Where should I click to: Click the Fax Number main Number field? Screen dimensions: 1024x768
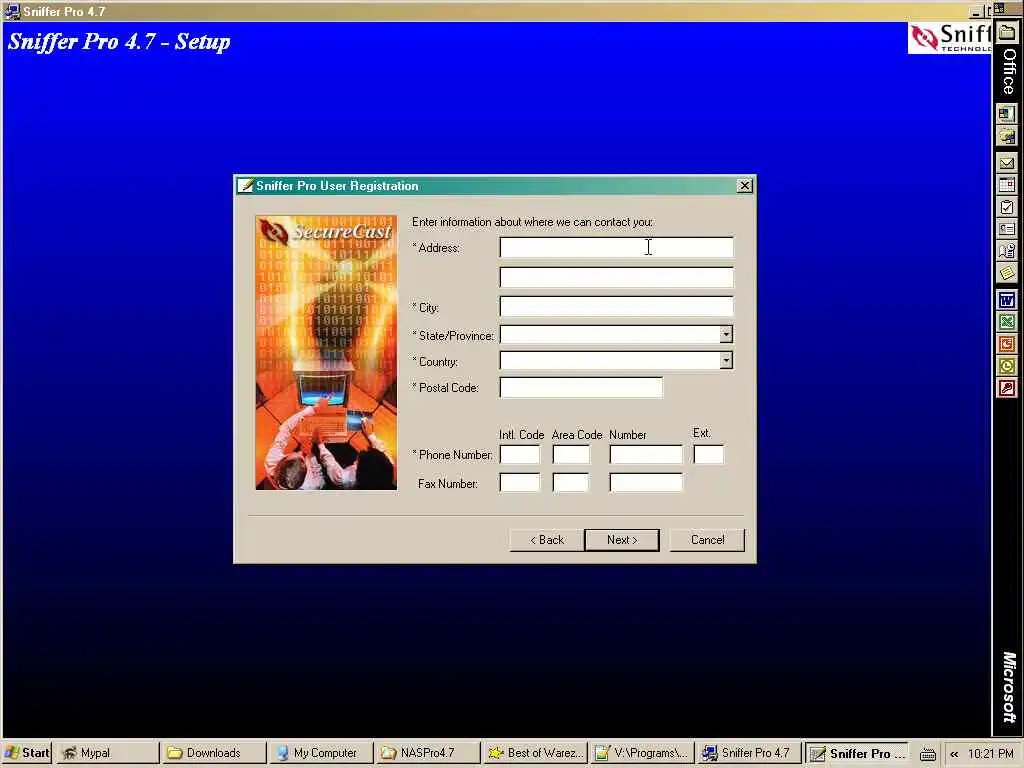coord(646,483)
